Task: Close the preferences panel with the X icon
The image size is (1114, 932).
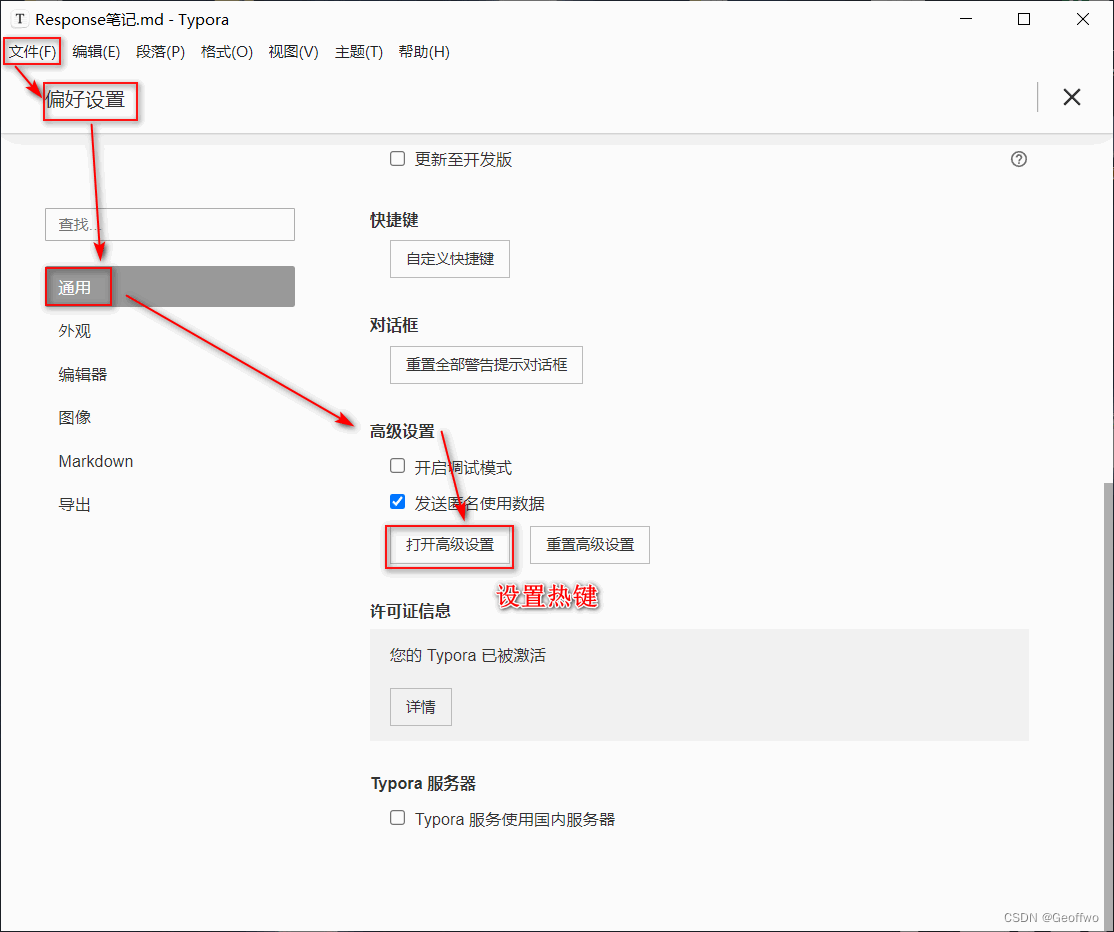Action: tap(1071, 97)
